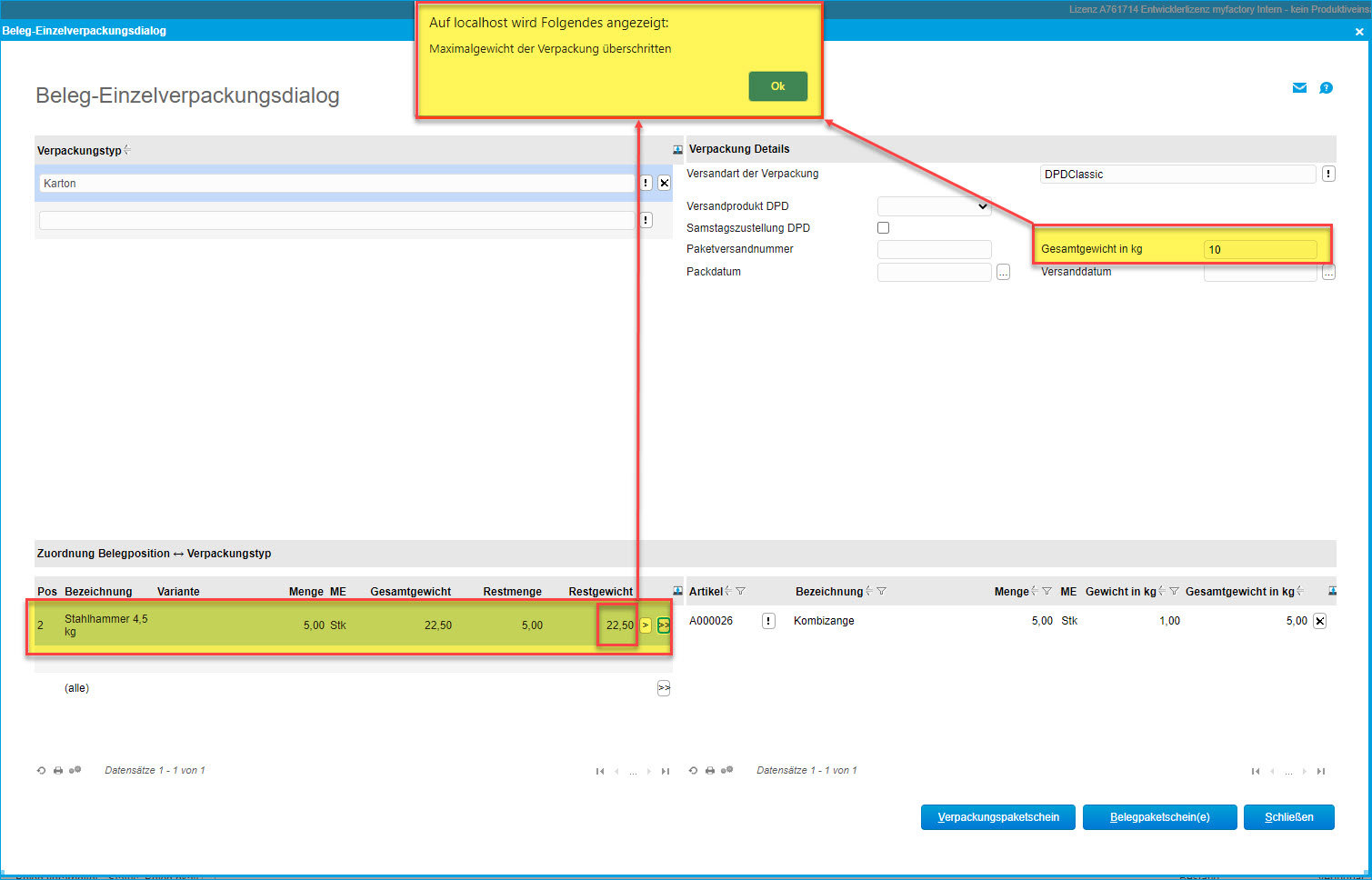Click the Ok button in alert
Image resolution: width=1372 pixels, height=880 pixels.
tap(777, 86)
